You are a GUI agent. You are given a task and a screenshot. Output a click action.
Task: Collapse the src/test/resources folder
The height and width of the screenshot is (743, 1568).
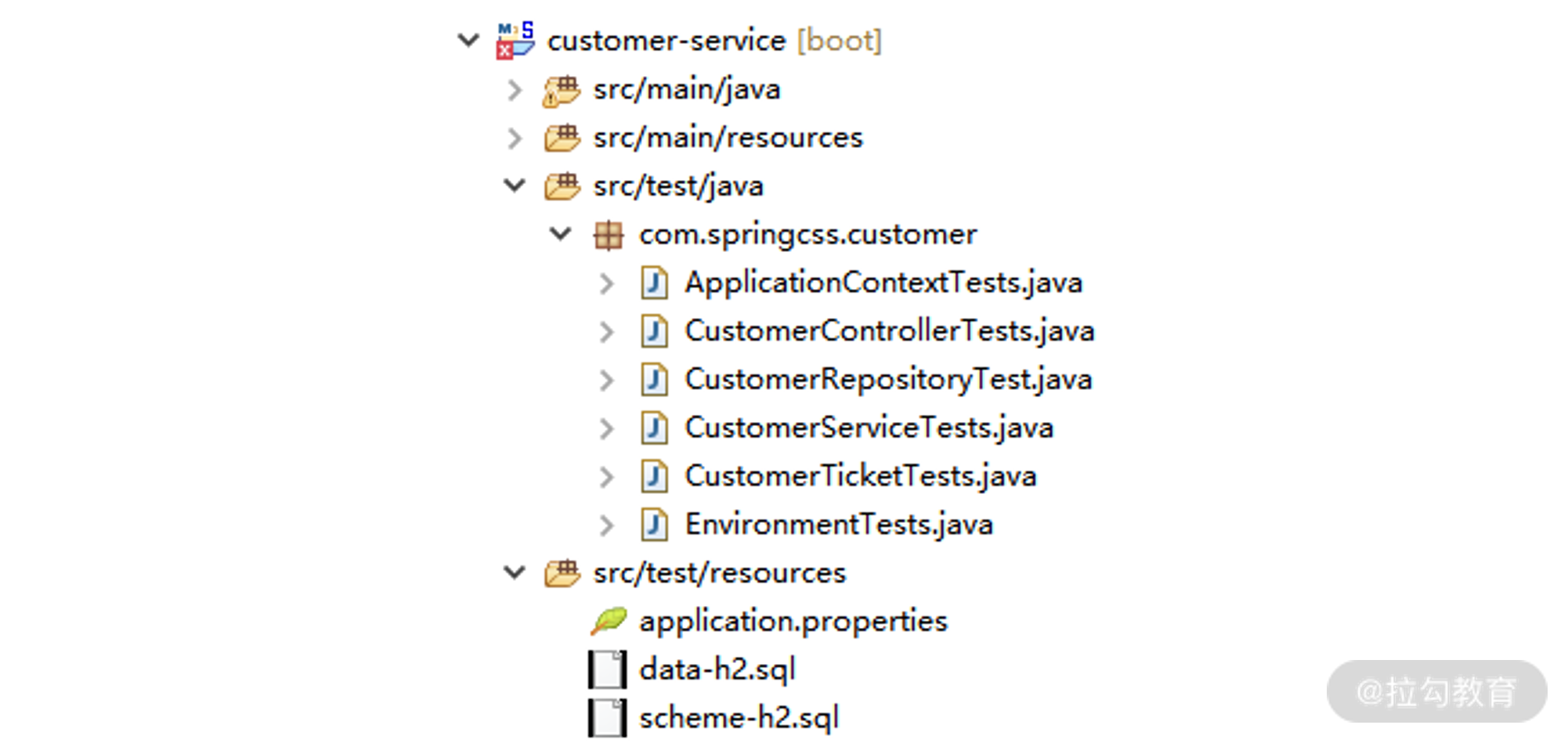[x=515, y=573]
